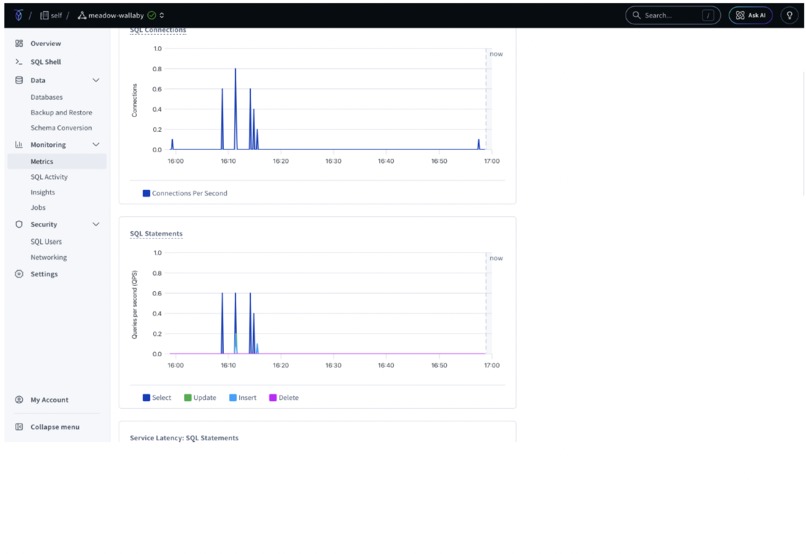Screen dimensions: 806x554
Task: Click the My Account avatar icon
Action: click(x=19, y=400)
